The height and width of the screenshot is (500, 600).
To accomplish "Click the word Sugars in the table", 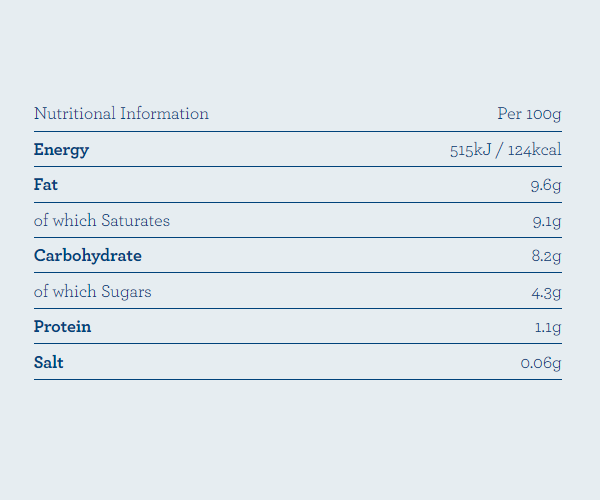I will [126, 292].
